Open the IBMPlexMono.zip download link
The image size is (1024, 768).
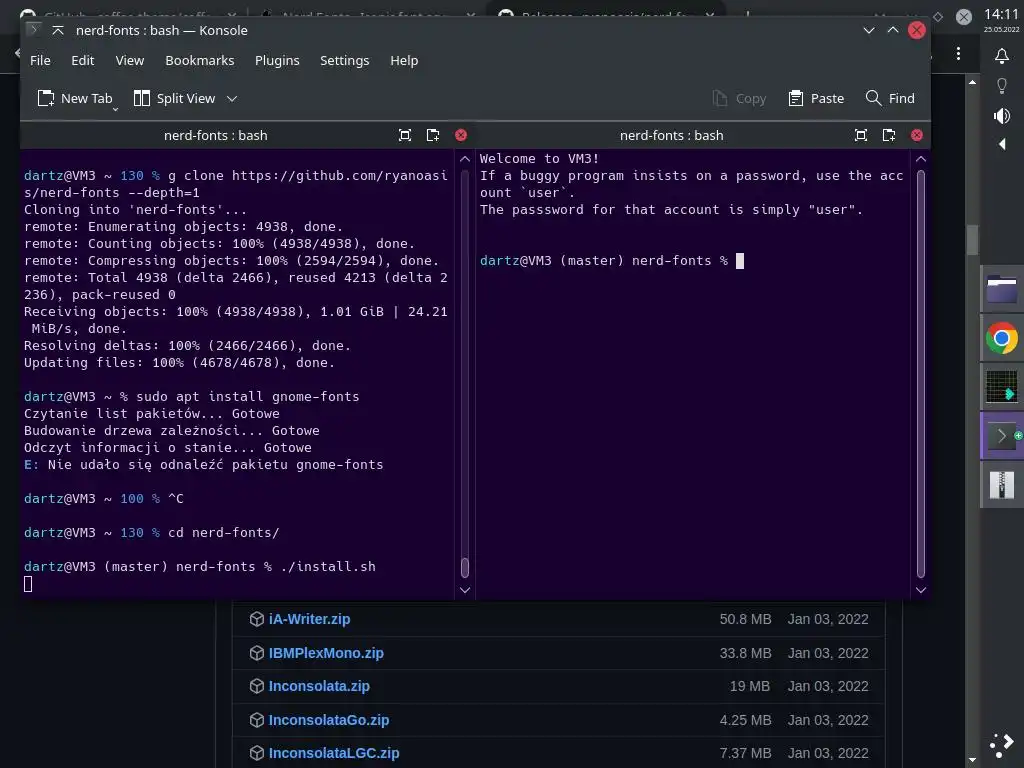tap(326, 653)
